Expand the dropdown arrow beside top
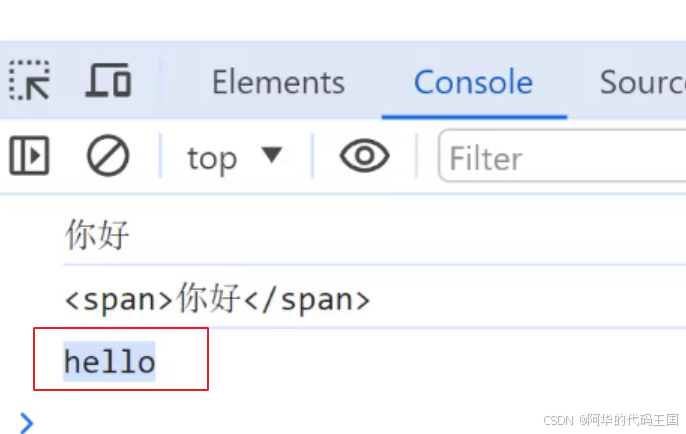 [272, 155]
